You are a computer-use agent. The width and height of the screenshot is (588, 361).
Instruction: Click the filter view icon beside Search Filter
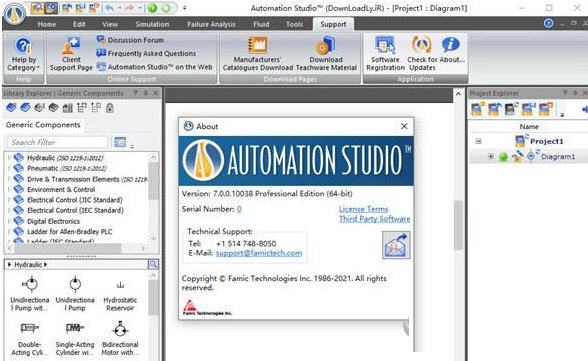coord(120,142)
